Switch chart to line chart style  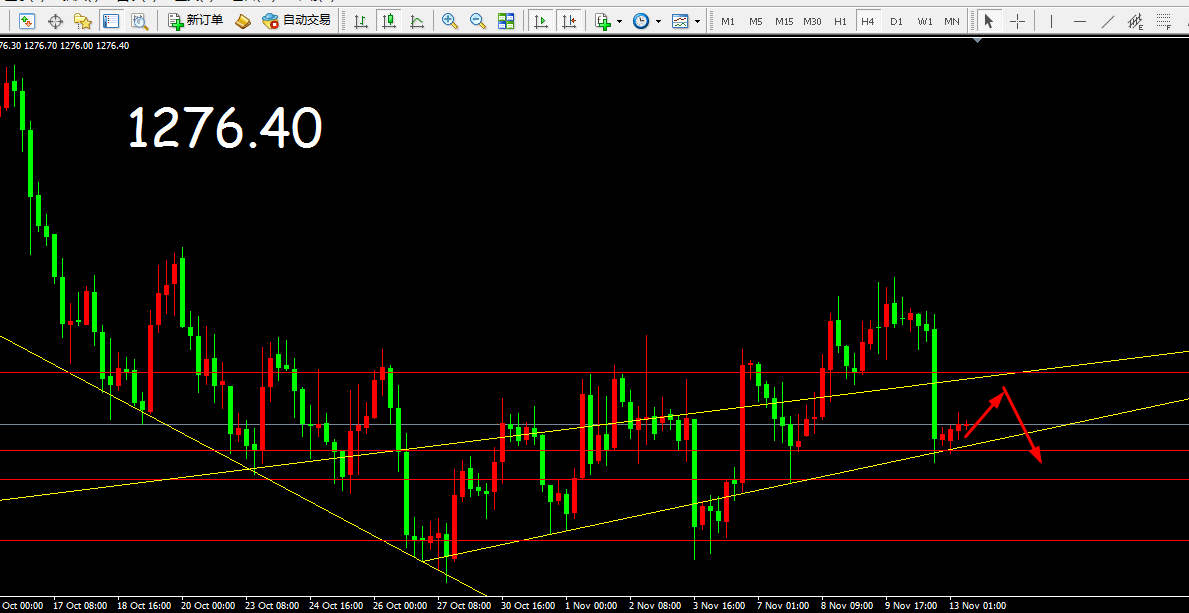click(416, 21)
